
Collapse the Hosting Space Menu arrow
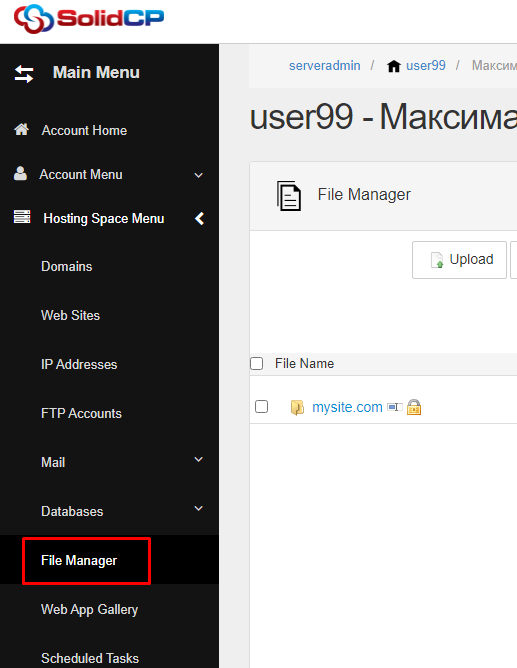coord(199,219)
